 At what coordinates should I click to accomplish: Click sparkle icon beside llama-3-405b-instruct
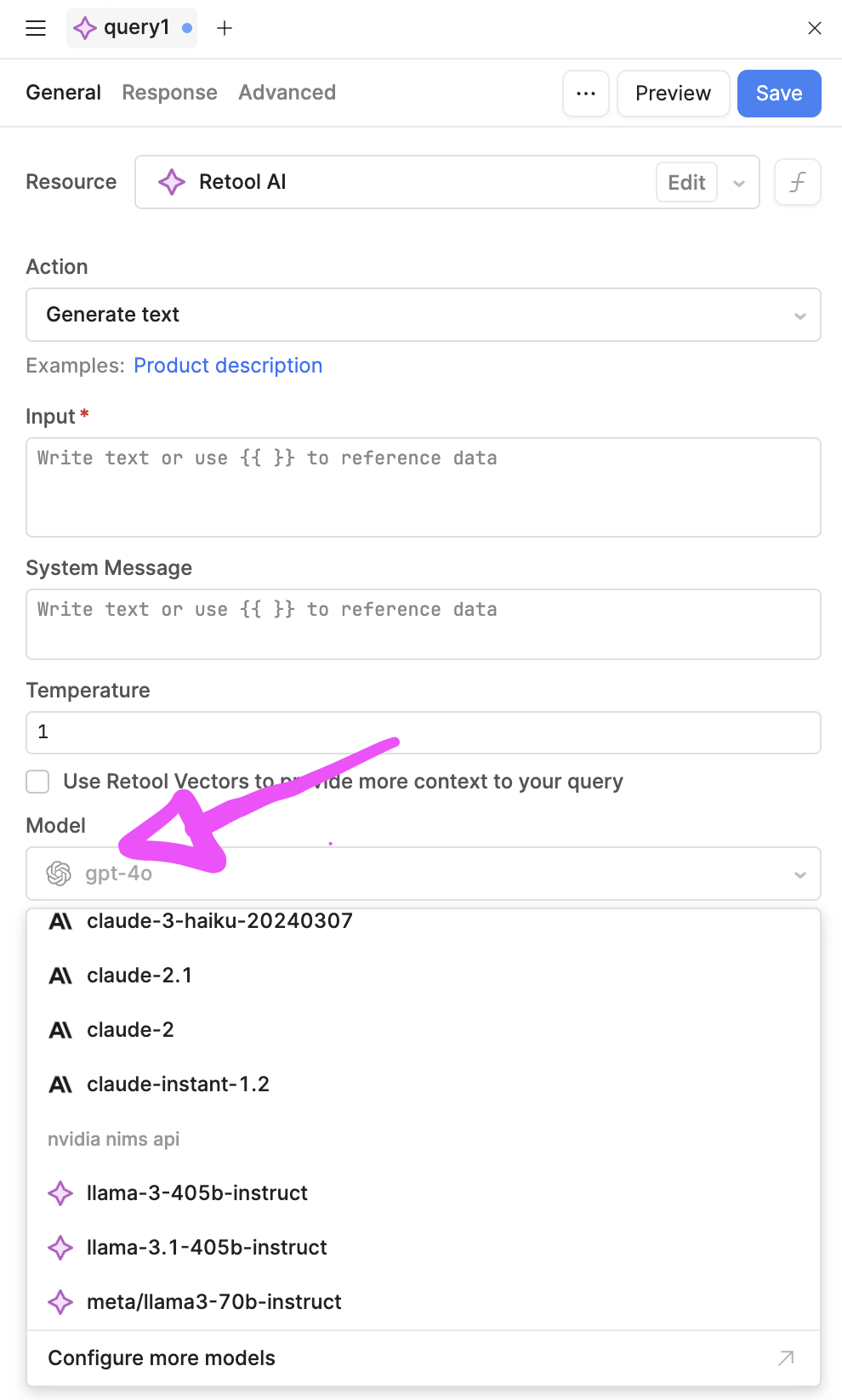click(60, 1193)
